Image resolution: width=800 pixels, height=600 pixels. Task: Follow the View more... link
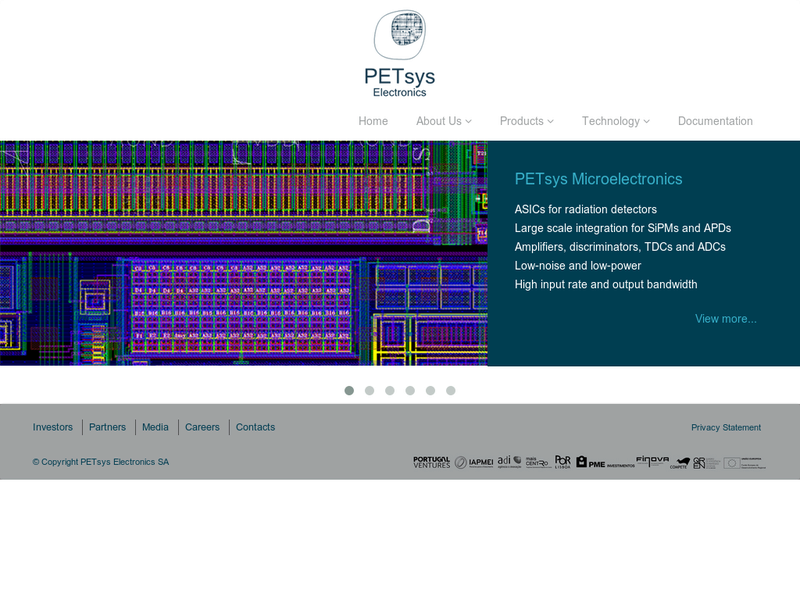coord(726,319)
